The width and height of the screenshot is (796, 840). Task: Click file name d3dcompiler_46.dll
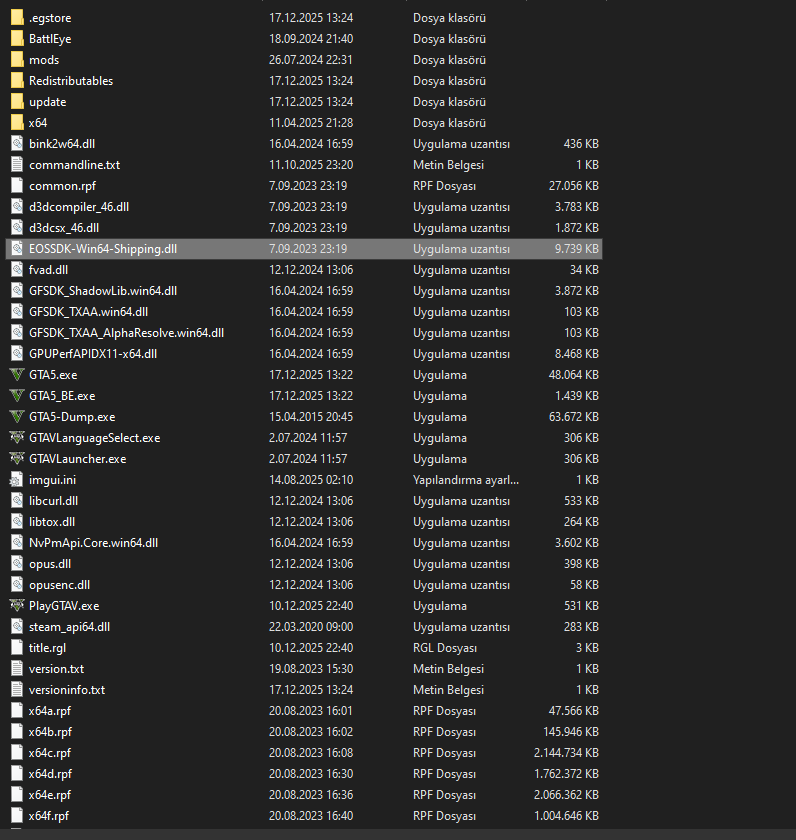coord(79,207)
